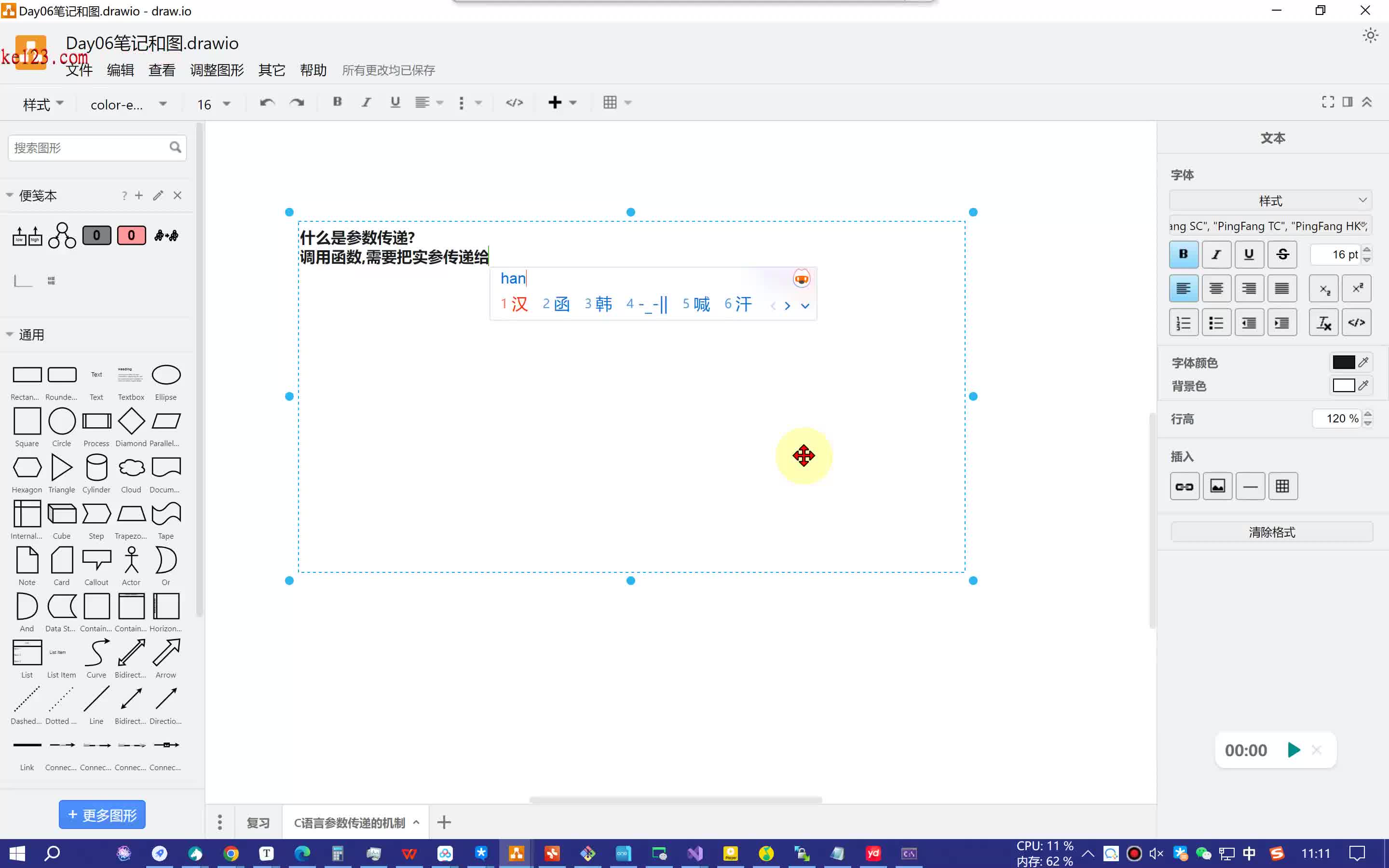Click the 字体颜色 color swatch

click(1344, 362)
